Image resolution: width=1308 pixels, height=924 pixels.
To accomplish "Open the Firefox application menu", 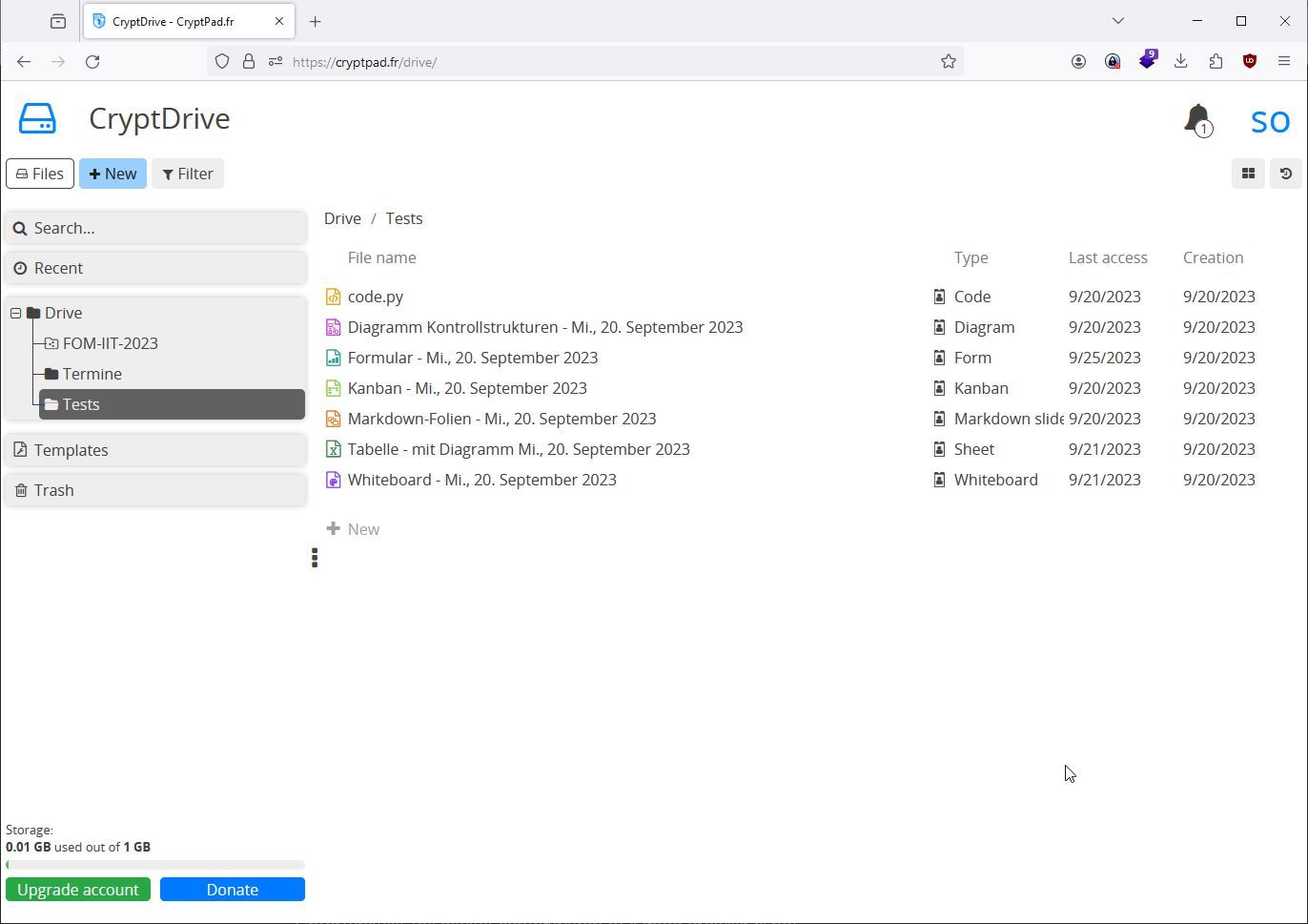I will (1284, 62).
